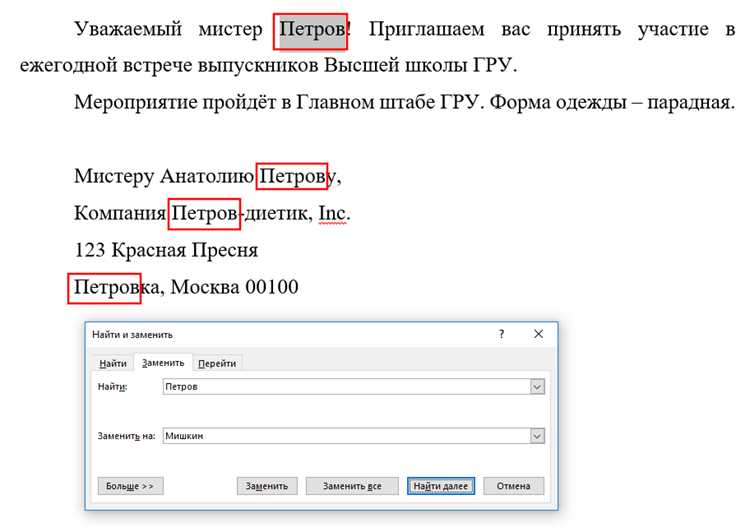Expand the Найти field dropdown arrow
This screenshot has height=532, width=750.
537,387
